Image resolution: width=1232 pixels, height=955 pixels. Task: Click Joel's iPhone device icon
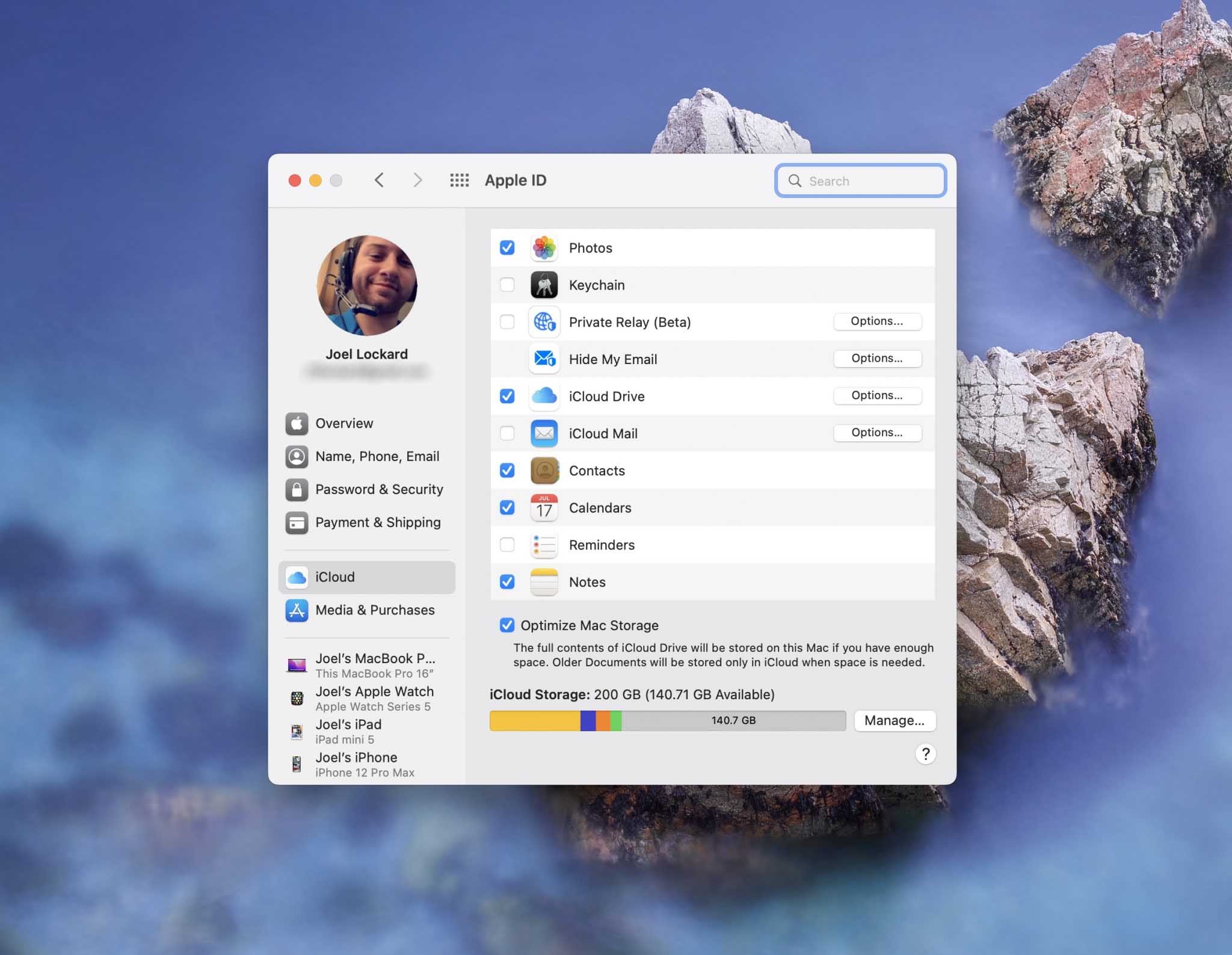click(297, 764)
